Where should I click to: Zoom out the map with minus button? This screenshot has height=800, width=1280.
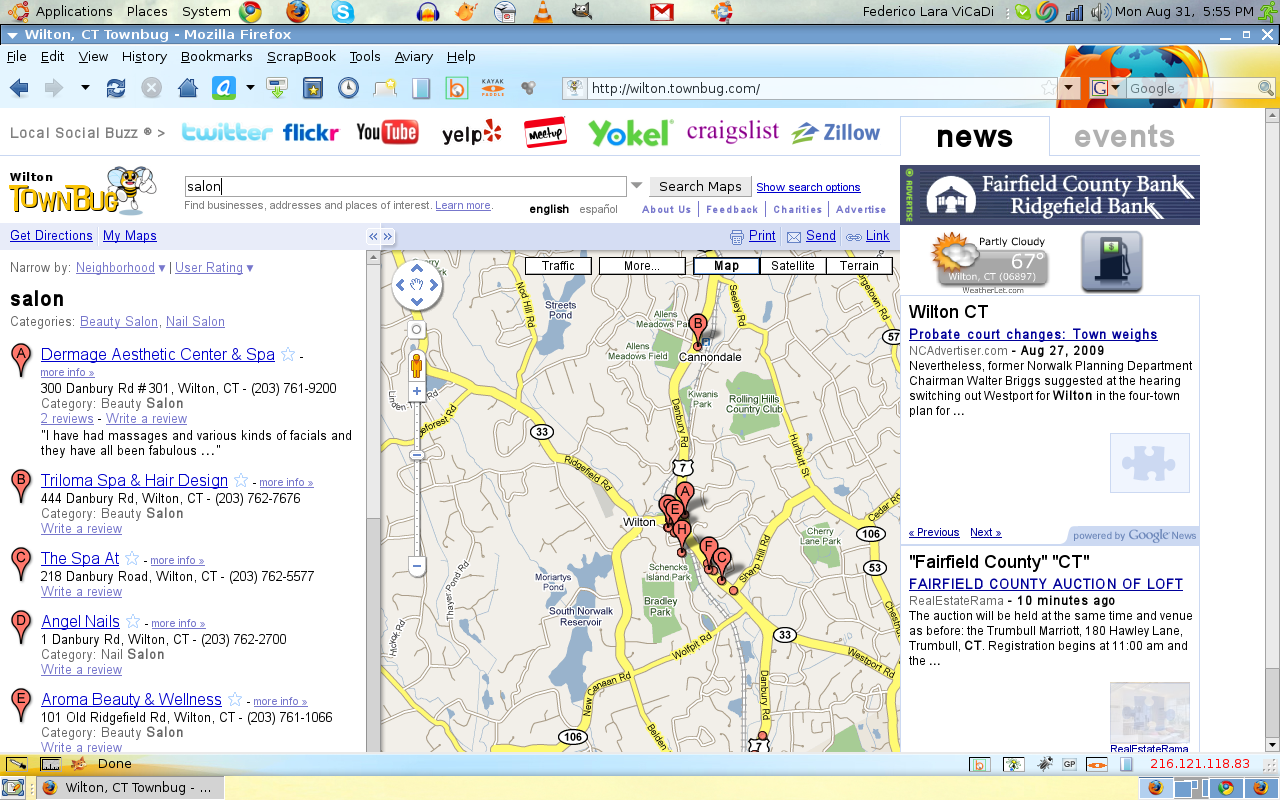click(417, 566)
